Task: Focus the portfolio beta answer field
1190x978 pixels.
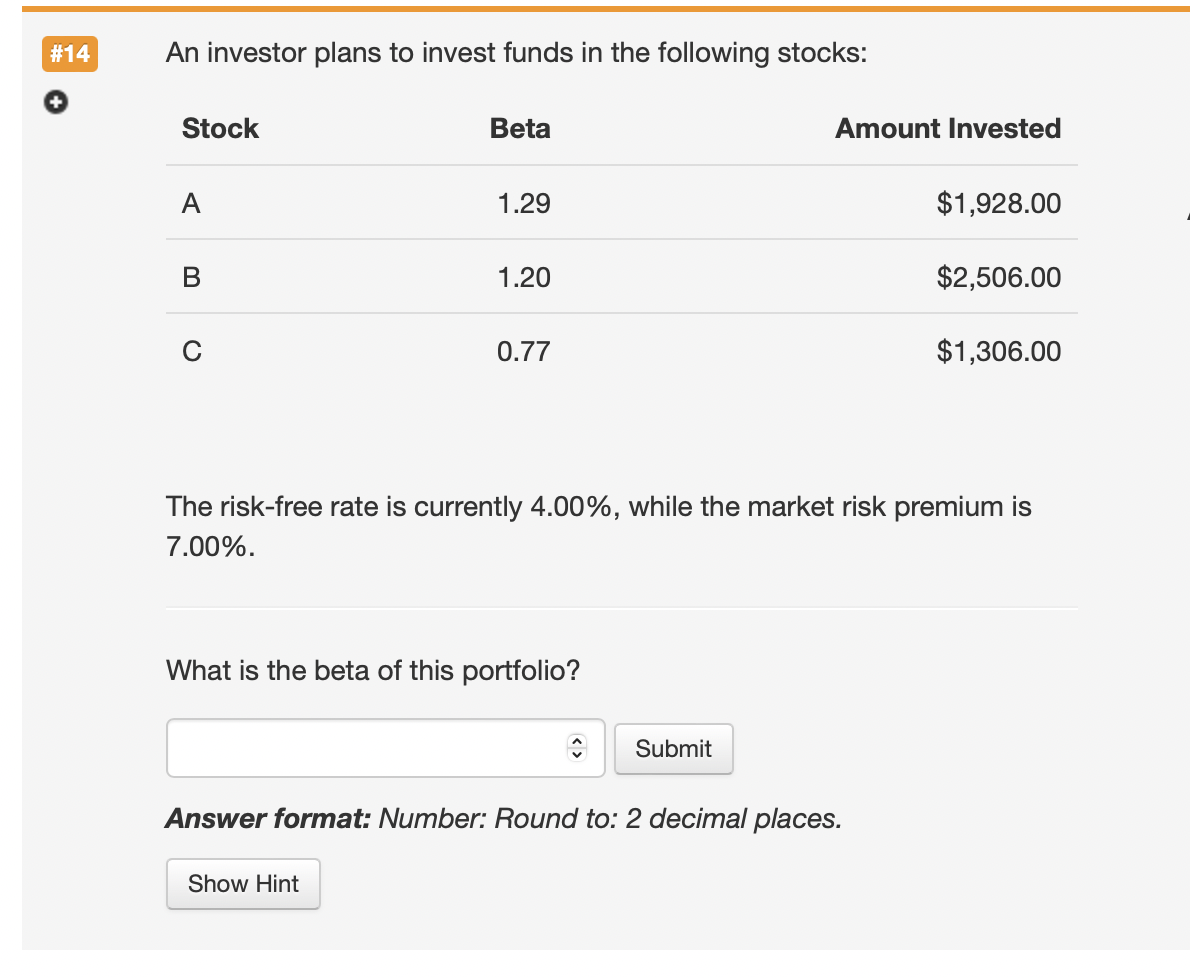Action: point(365,748)
